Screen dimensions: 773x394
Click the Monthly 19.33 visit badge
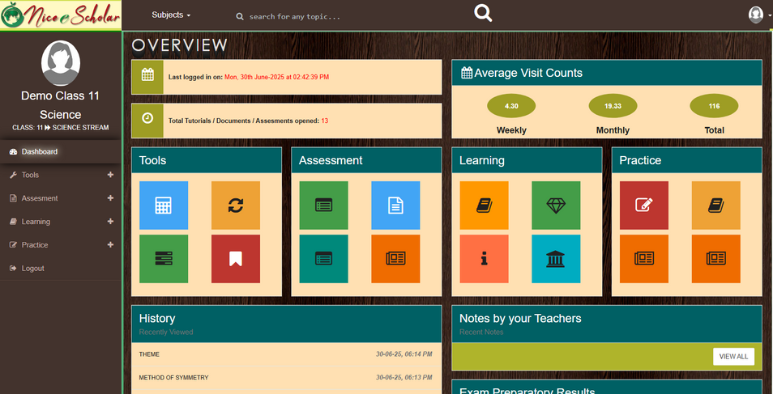pos(613,106)
